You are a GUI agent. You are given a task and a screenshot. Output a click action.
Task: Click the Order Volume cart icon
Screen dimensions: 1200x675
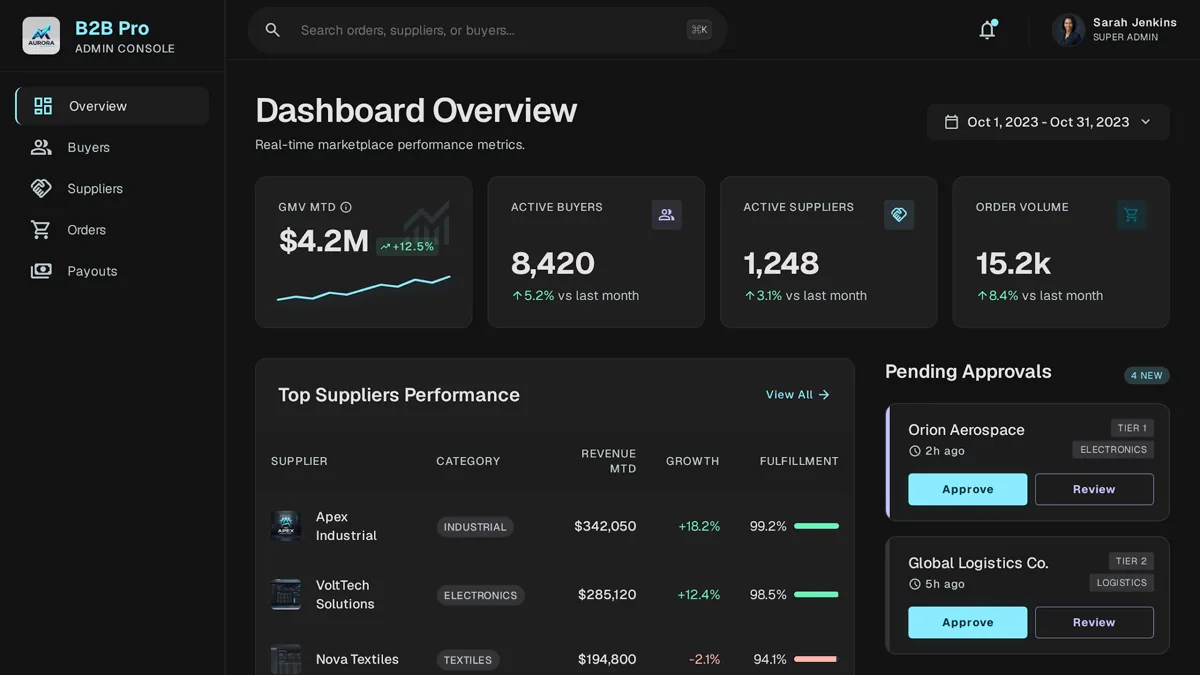[x=1131, y=215]
